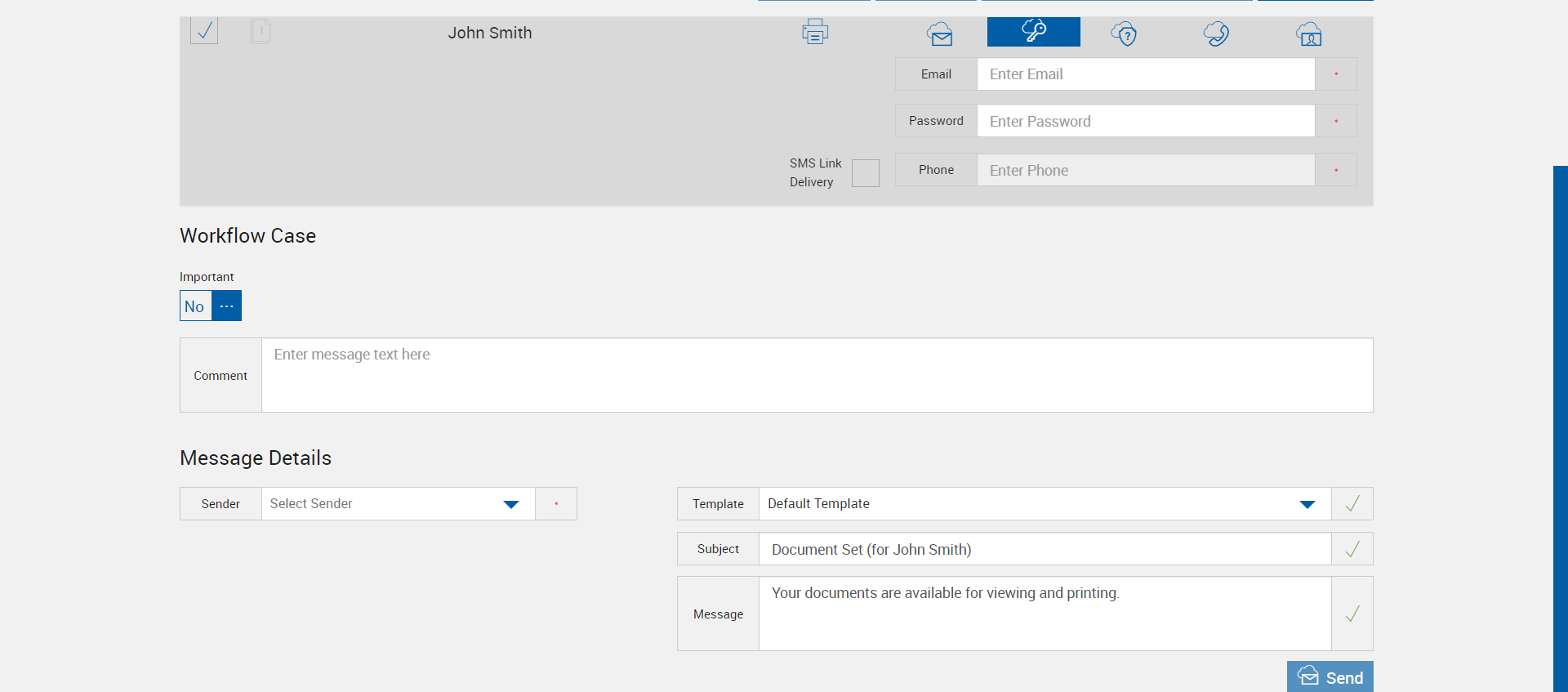Uncheck the John Smith recipient checkbox
The height and width of the screenshot is (692, 1568).
pyautogui.click(x=204, y=31)
